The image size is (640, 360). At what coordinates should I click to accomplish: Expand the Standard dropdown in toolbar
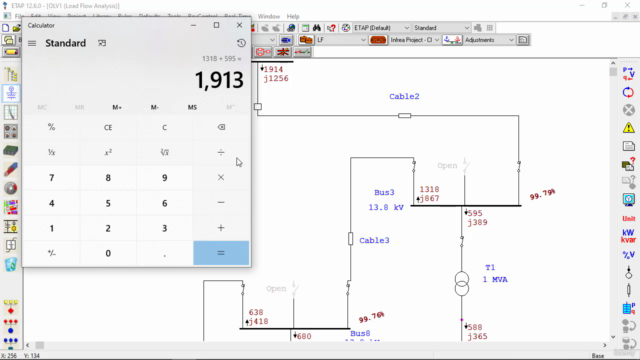pyautogui.click(x=467, y=28)
